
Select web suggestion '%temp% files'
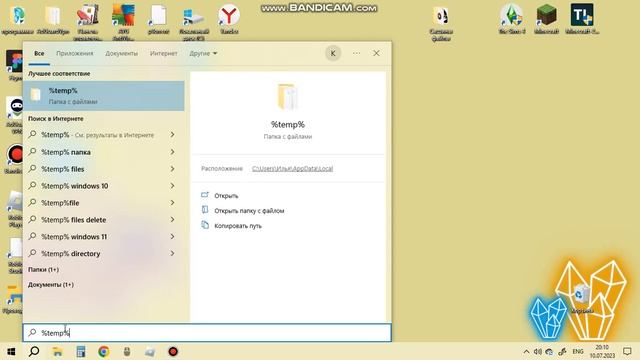[62, 169]
